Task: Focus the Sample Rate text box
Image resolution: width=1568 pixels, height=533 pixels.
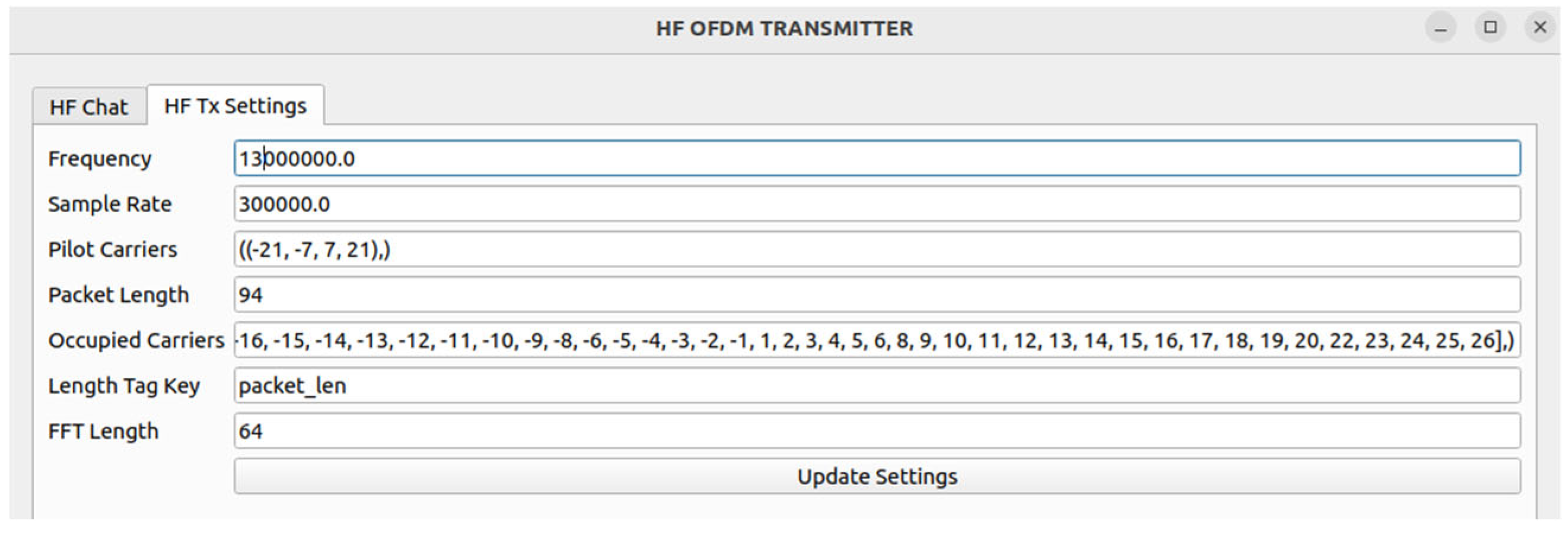Action: pos(877,204)
